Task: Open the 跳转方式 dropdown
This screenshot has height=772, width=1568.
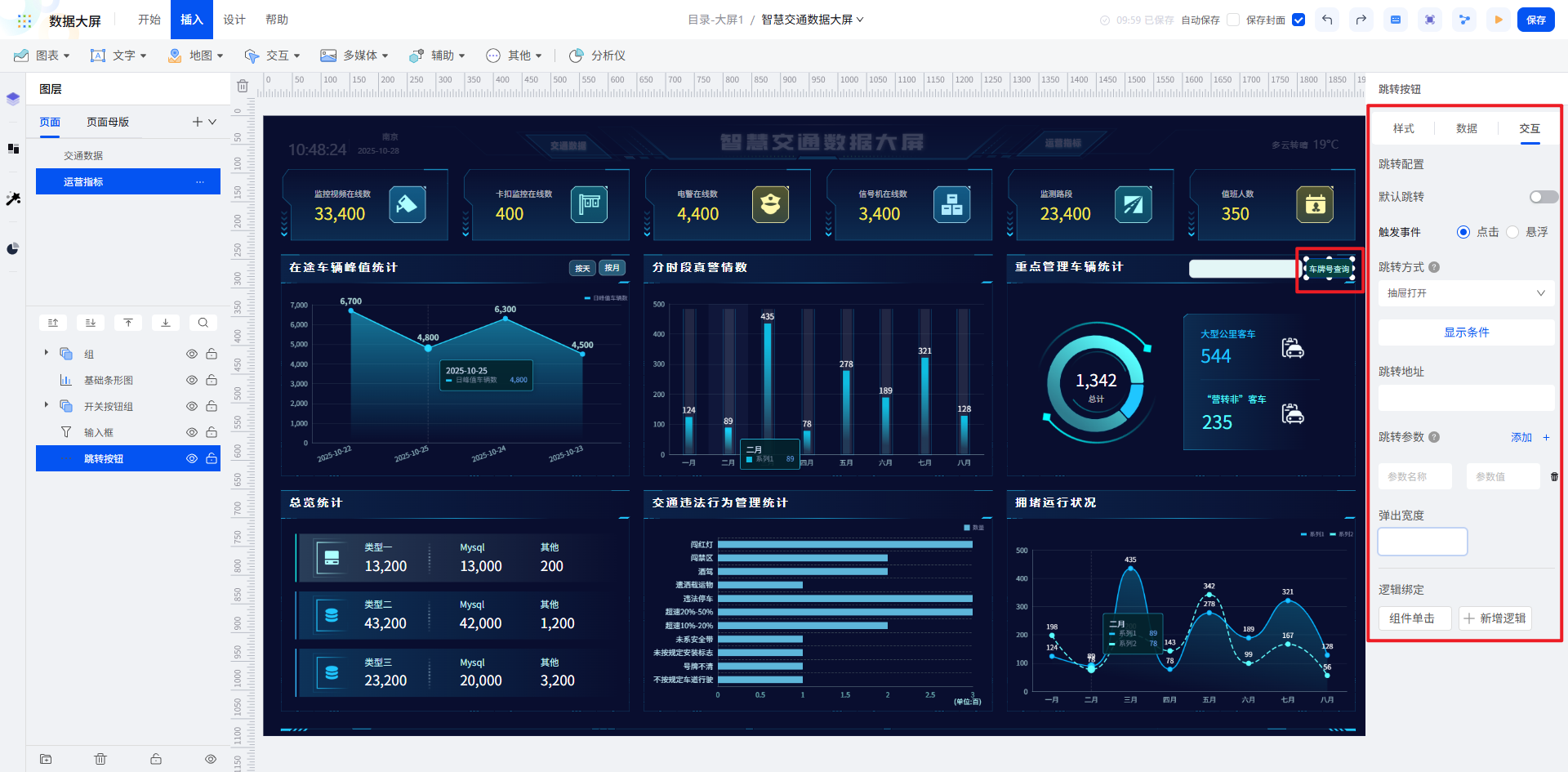Action: pos(1466,293)
